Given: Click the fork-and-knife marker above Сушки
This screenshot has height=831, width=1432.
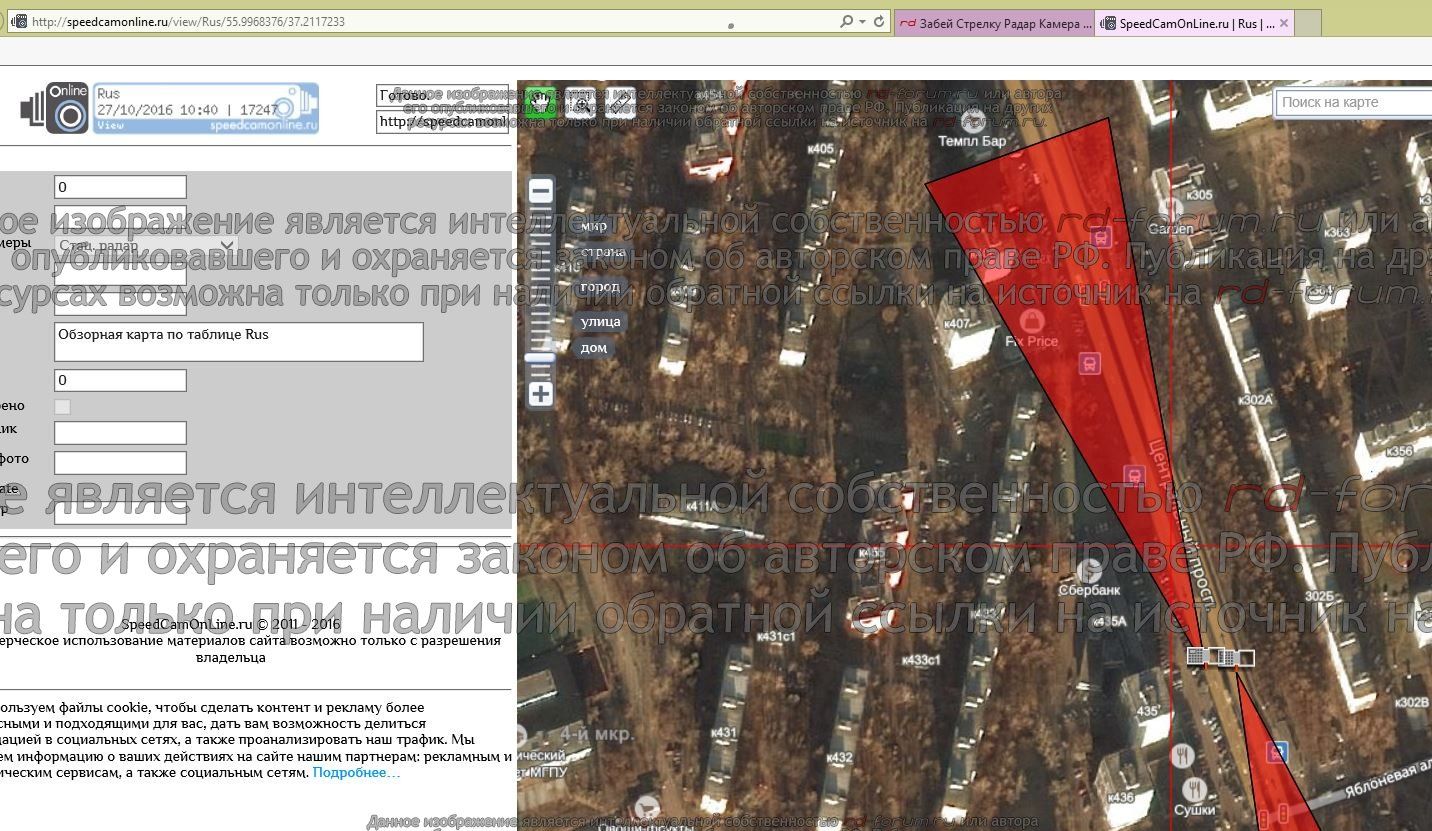Looking at the screenshot, I should click(1183, 755).
